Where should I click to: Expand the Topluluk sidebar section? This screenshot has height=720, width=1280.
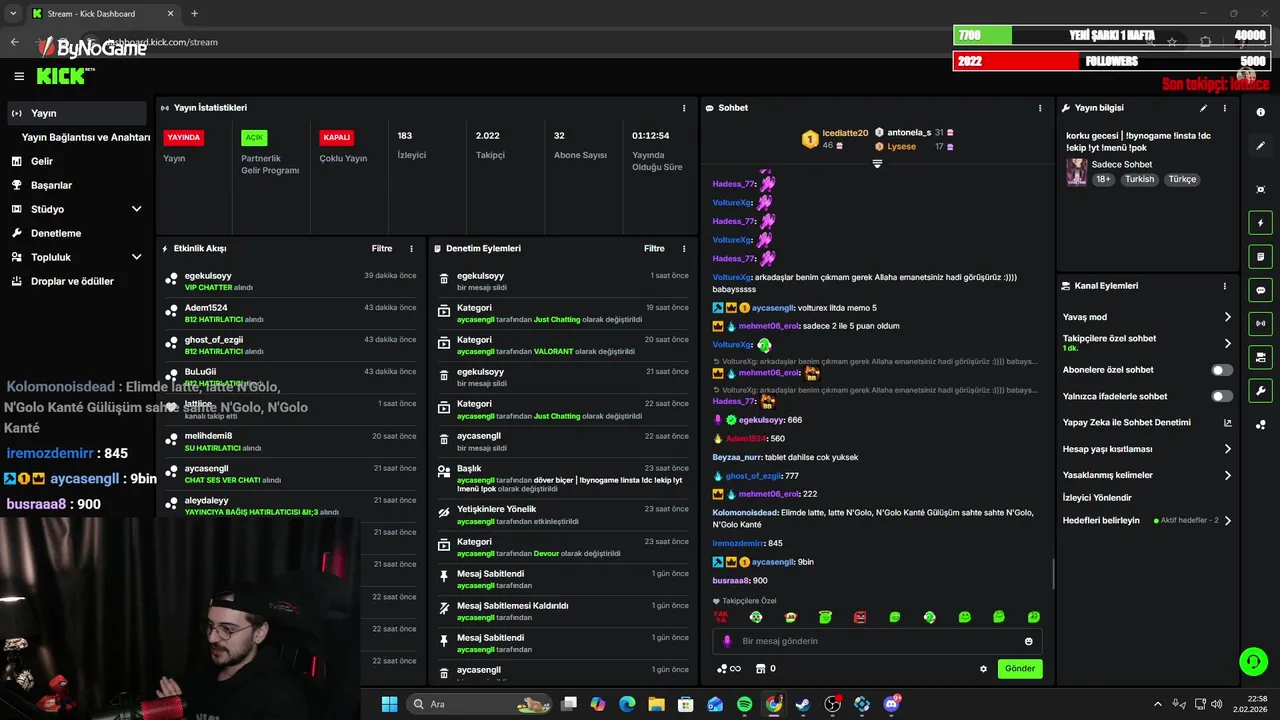tap(137, 257)
